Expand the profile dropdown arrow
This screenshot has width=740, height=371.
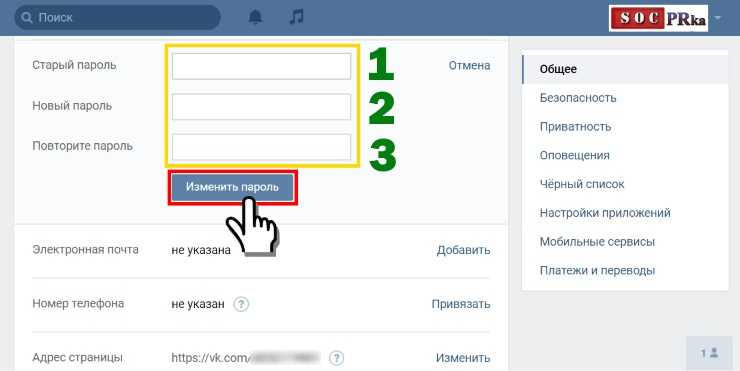coord(718,18)
